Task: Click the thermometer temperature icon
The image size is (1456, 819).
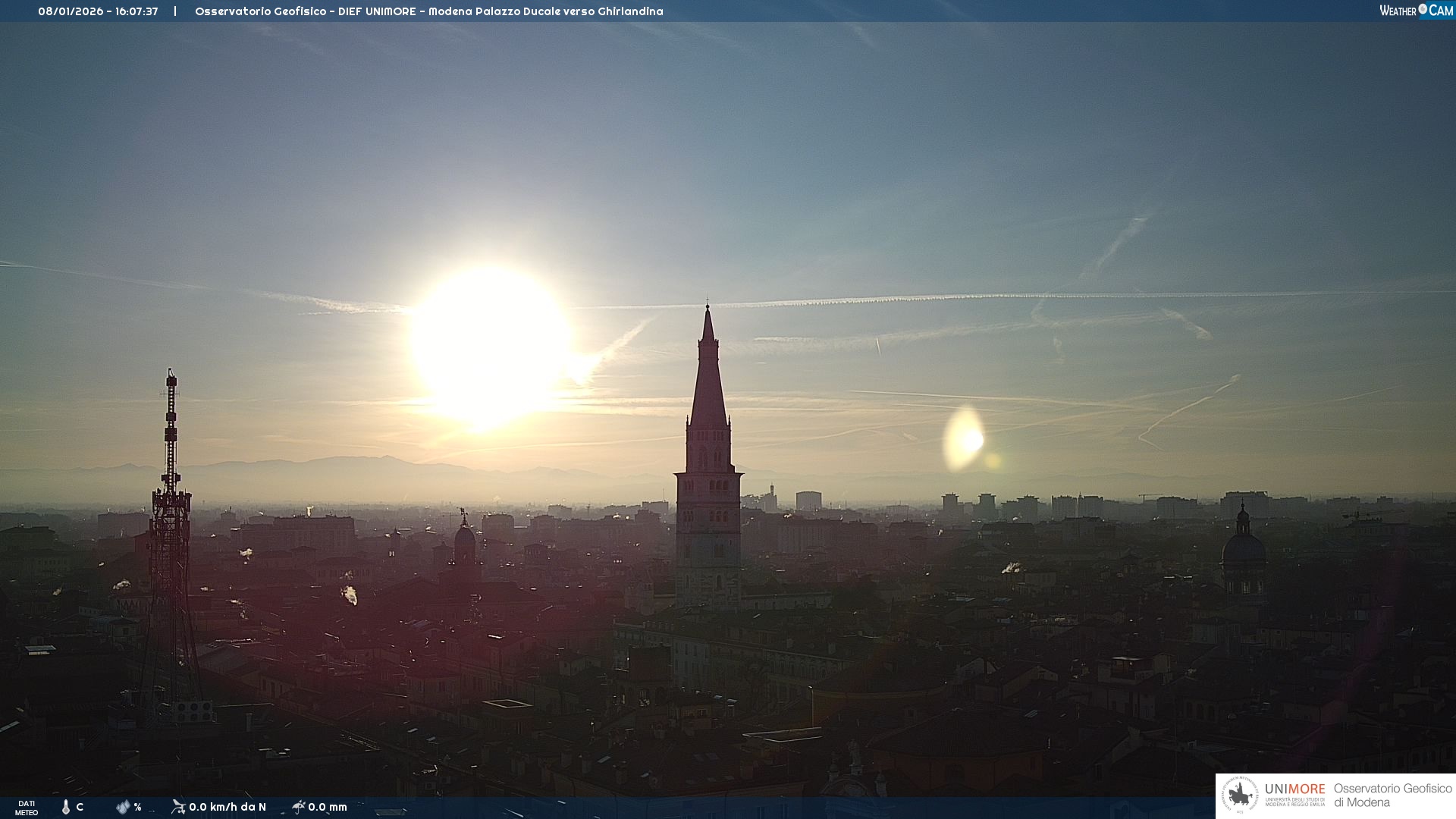Action: pos(66,807)
